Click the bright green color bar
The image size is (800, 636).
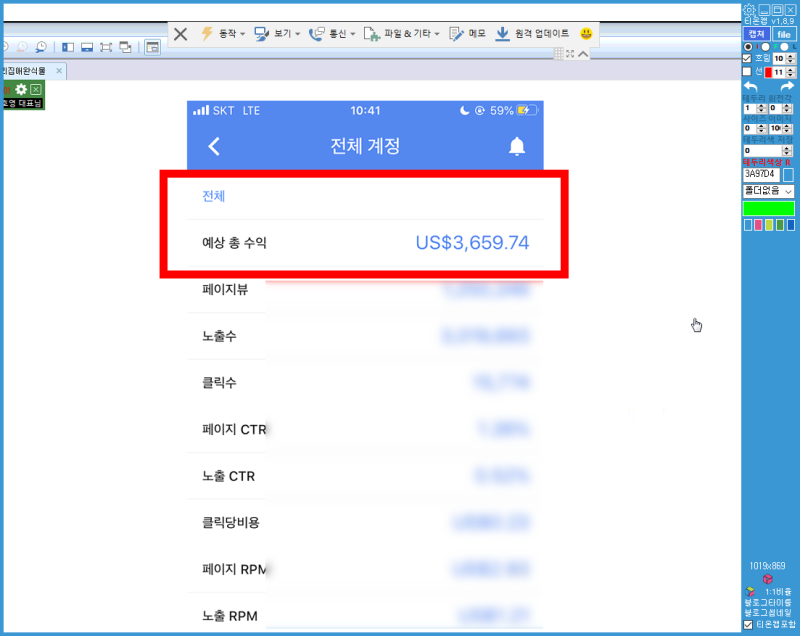(768, 208)
